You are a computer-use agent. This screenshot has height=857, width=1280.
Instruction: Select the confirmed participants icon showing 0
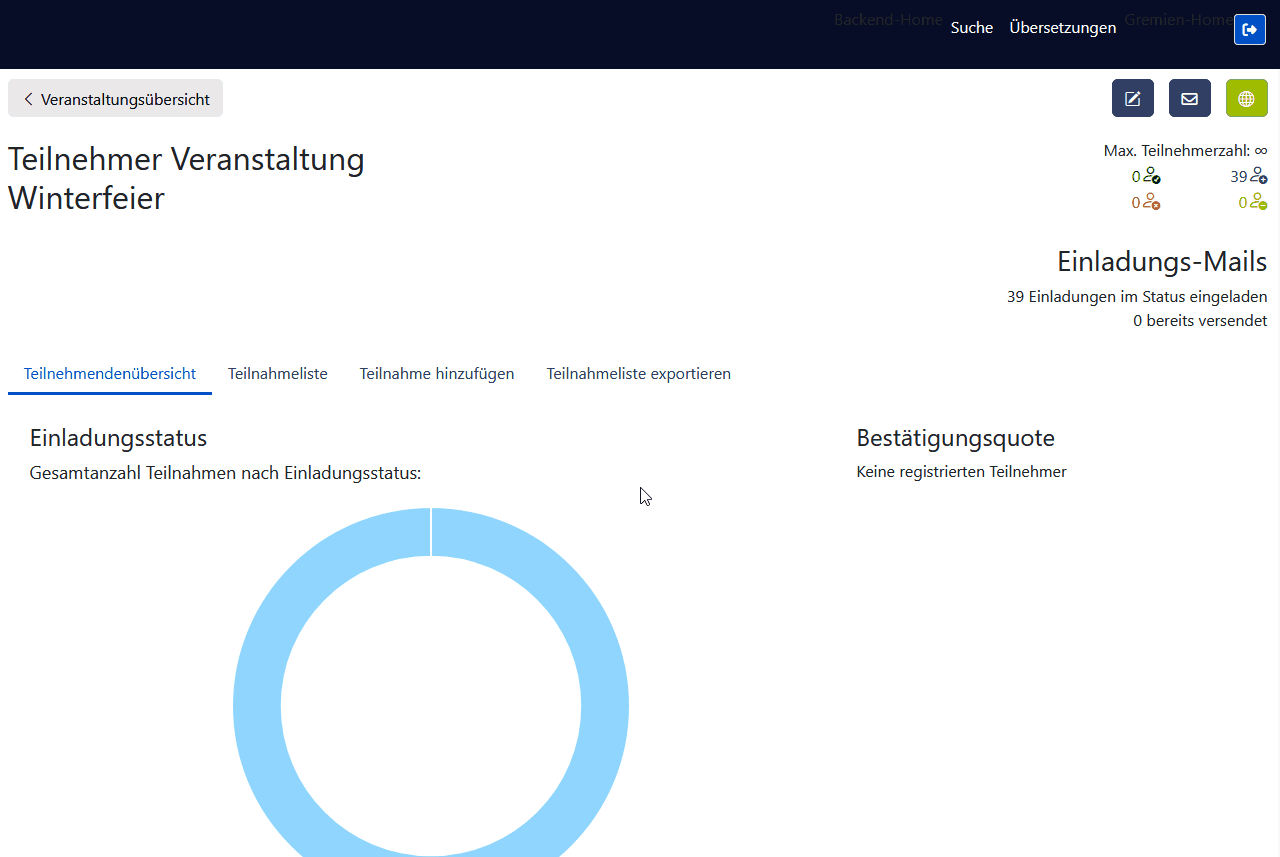pos(1148,176)
